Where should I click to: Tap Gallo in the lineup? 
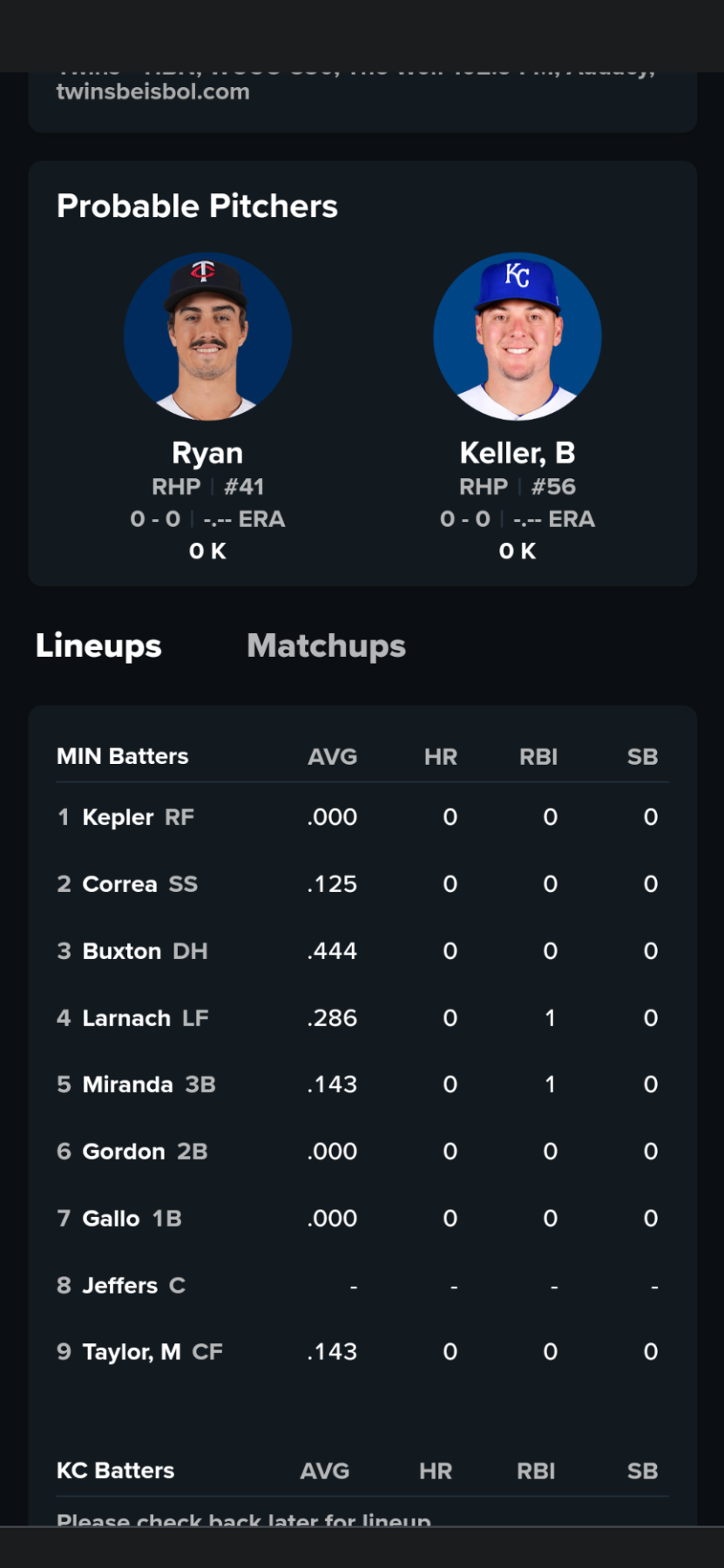pyautogui.click(x=111, y=1219)
